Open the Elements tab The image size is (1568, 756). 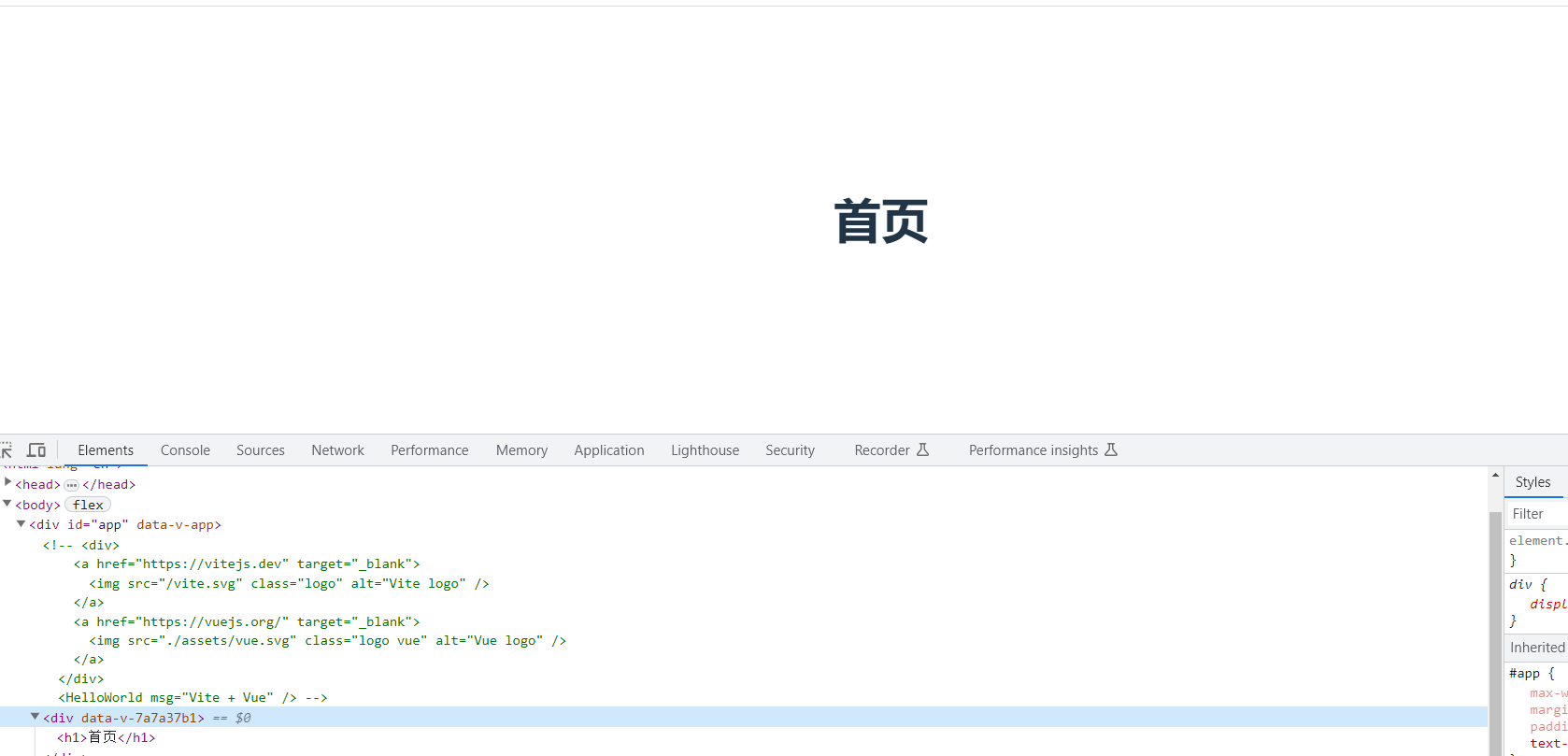coord(106,450)
